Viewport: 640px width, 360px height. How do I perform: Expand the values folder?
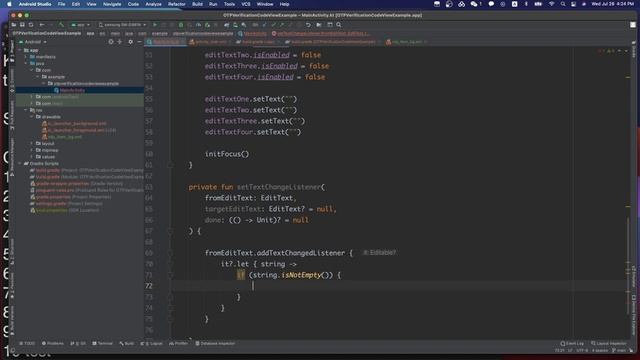pos(32,157)
